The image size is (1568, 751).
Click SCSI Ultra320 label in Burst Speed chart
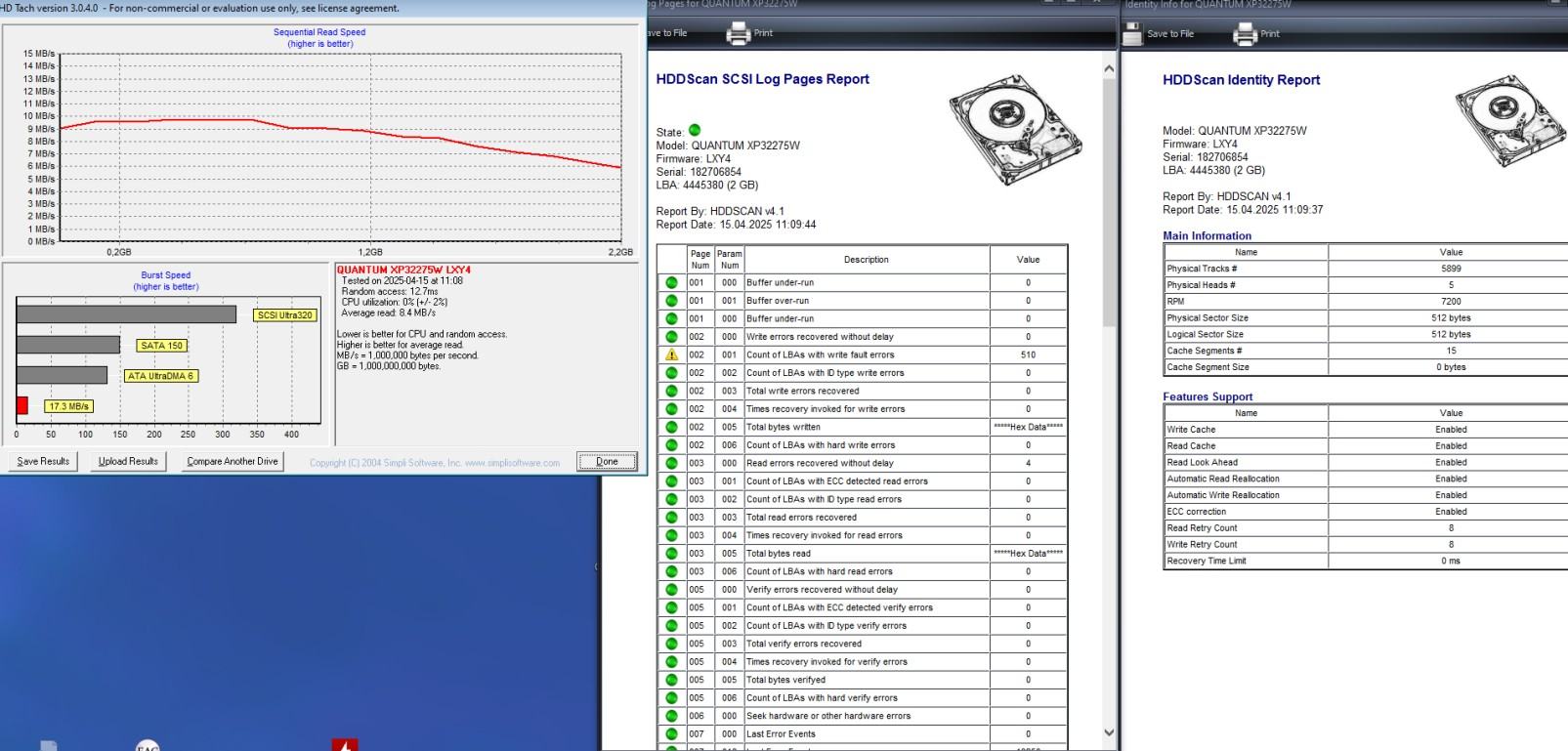click(285, 314)
